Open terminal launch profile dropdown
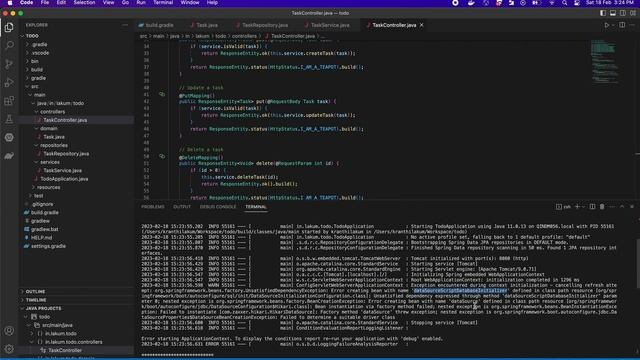The image size is (640, 360). (583, 207)
